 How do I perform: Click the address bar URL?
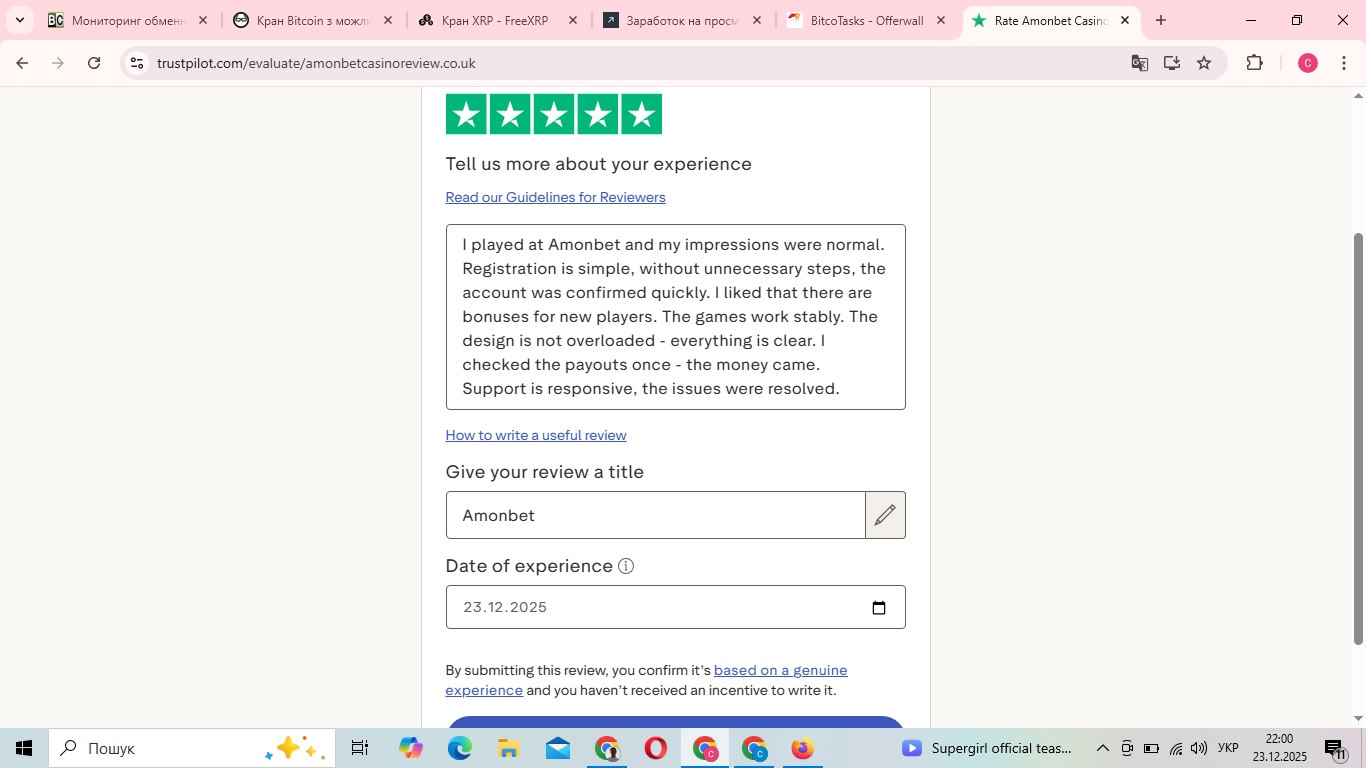coord(316,63)
